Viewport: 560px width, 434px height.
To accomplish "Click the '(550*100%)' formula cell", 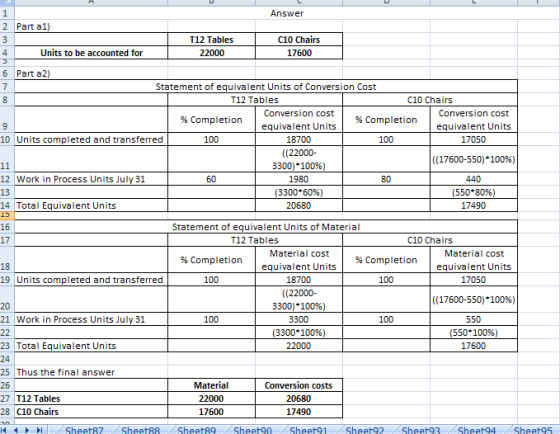I will [x=474, y=332].
